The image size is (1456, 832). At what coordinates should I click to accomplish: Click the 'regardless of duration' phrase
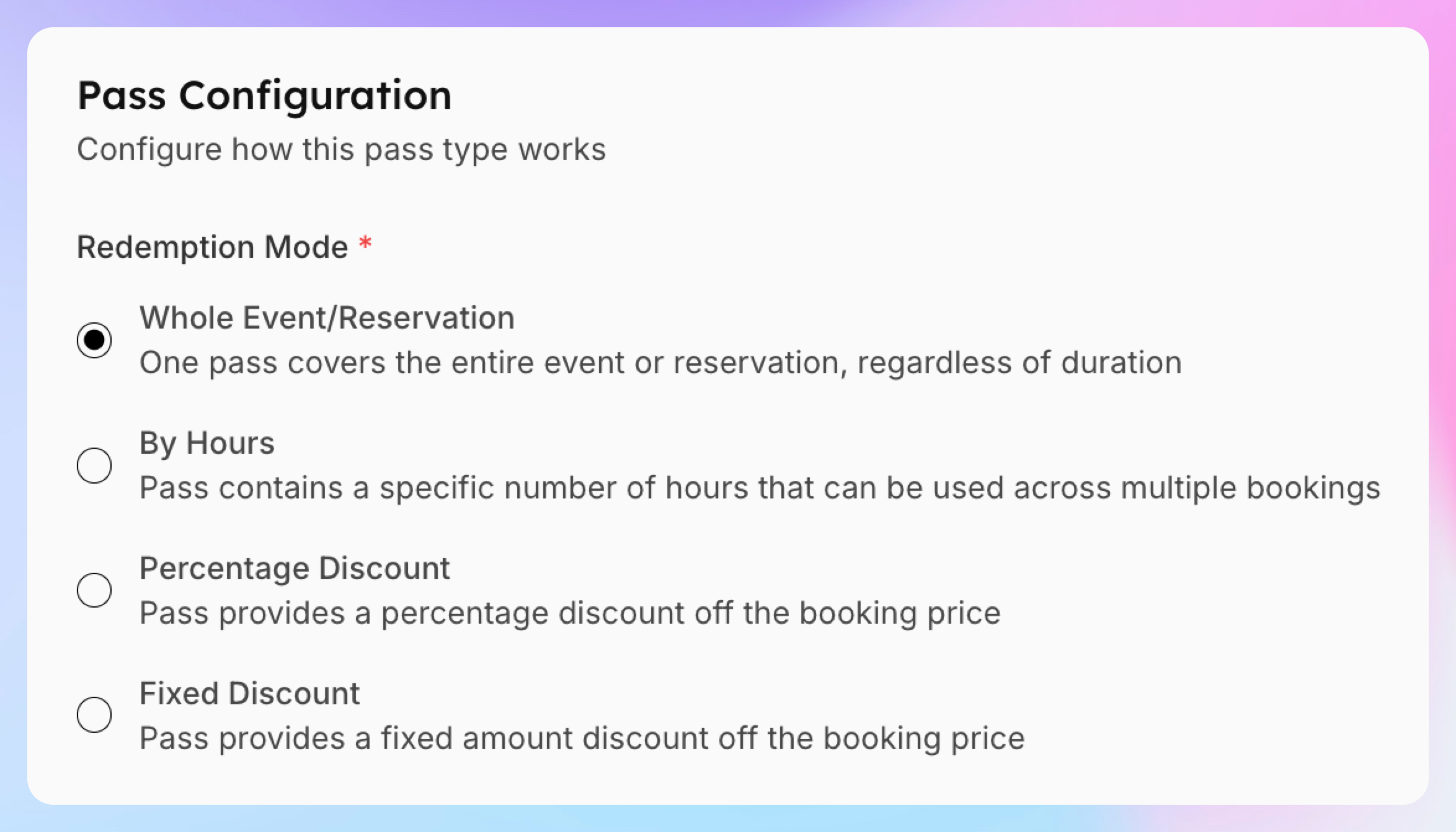tap(1019, 363)
